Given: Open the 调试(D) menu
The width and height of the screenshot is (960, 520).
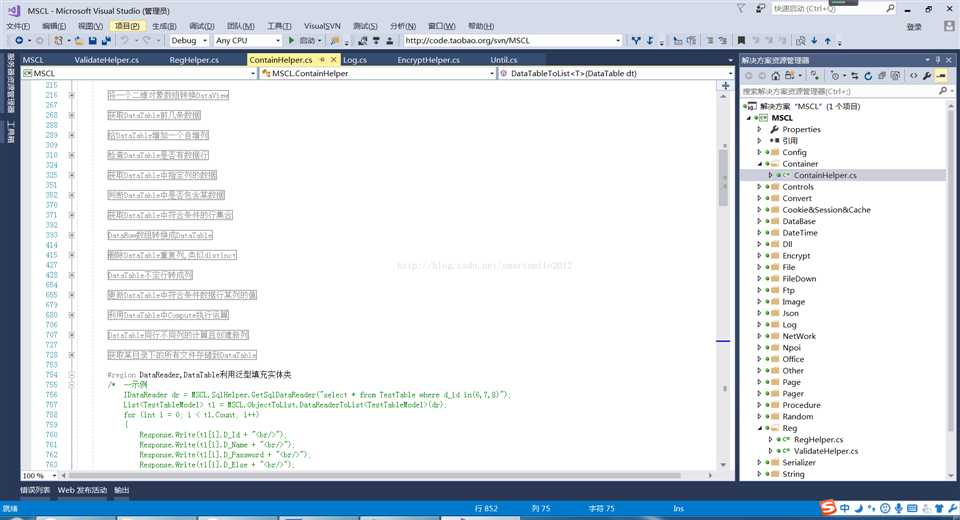Looking at the screenshot, I should 201,26.
